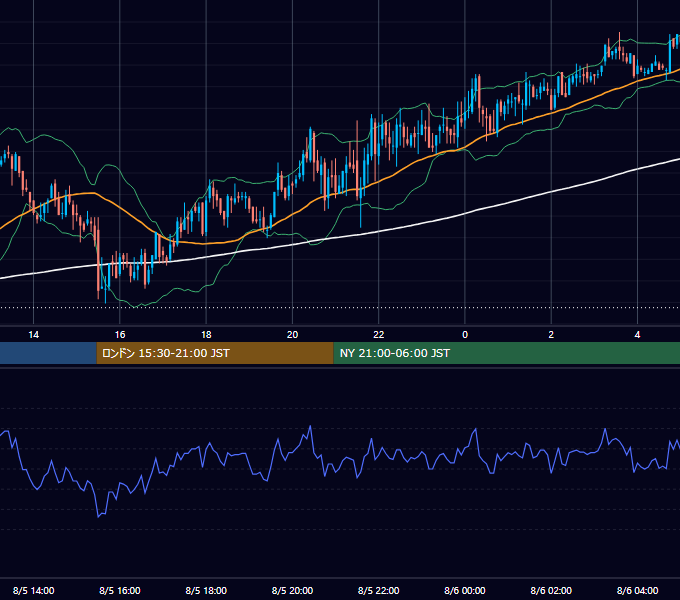Click the '8/5 14:00' date label
The height and width of the screenshot is (600, 680).
(x=33, y=590)
